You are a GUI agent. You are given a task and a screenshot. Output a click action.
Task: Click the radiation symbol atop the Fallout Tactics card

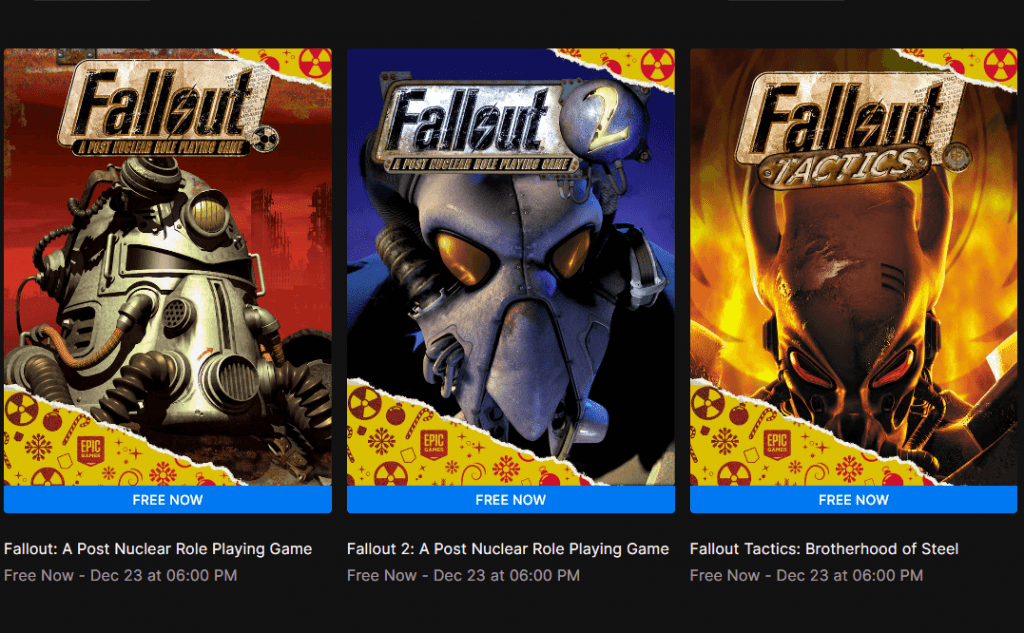[999, 65]
